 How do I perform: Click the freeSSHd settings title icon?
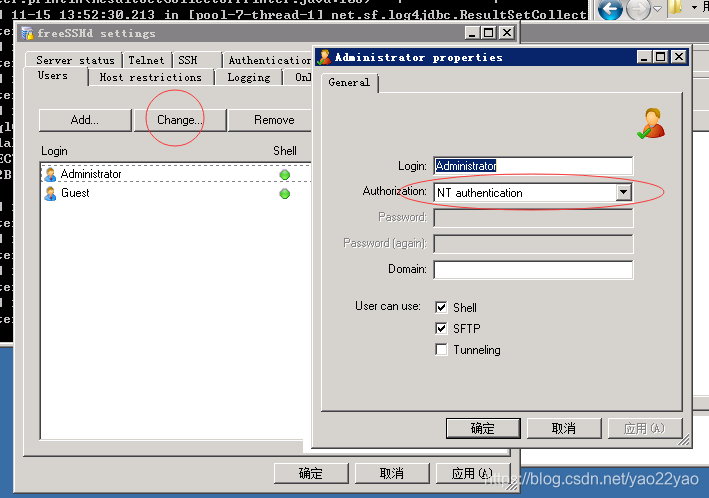(x=28, y=33)
